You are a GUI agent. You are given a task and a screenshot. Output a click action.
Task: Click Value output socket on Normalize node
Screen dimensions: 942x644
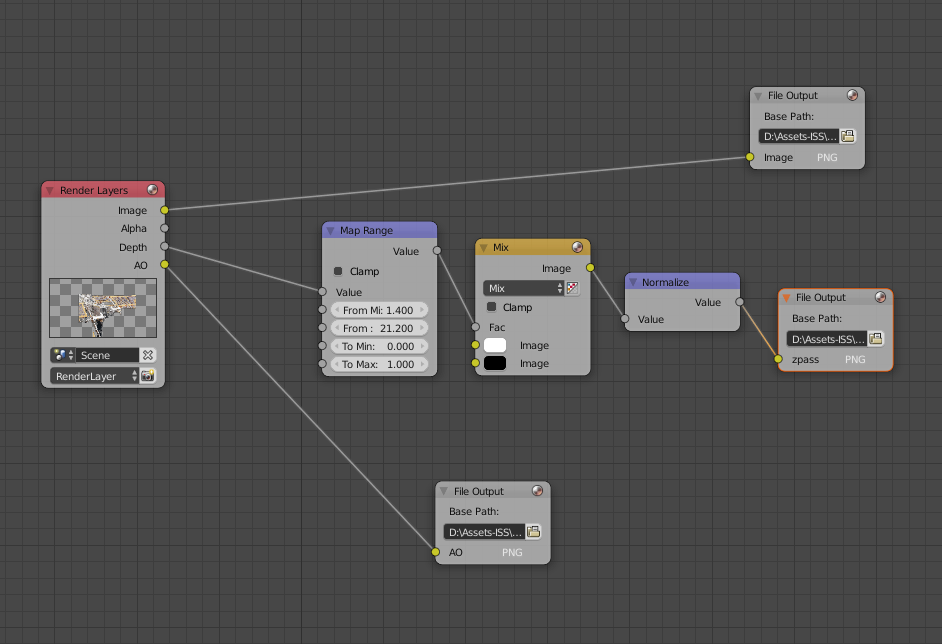(740, 302)
